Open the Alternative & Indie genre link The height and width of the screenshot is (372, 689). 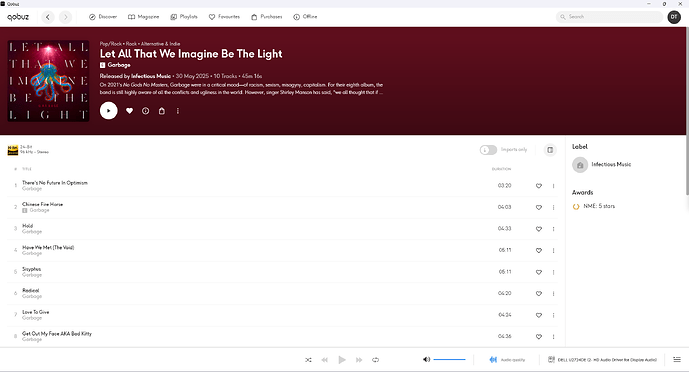(160, 44)
